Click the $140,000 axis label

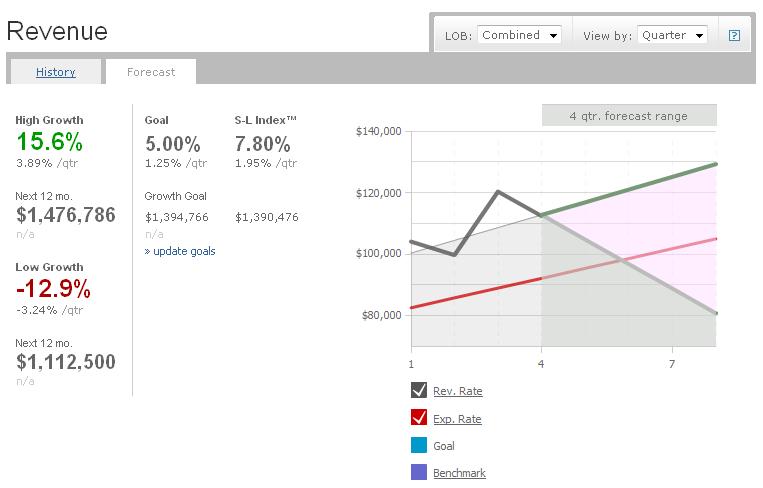(x=379, y=131)
